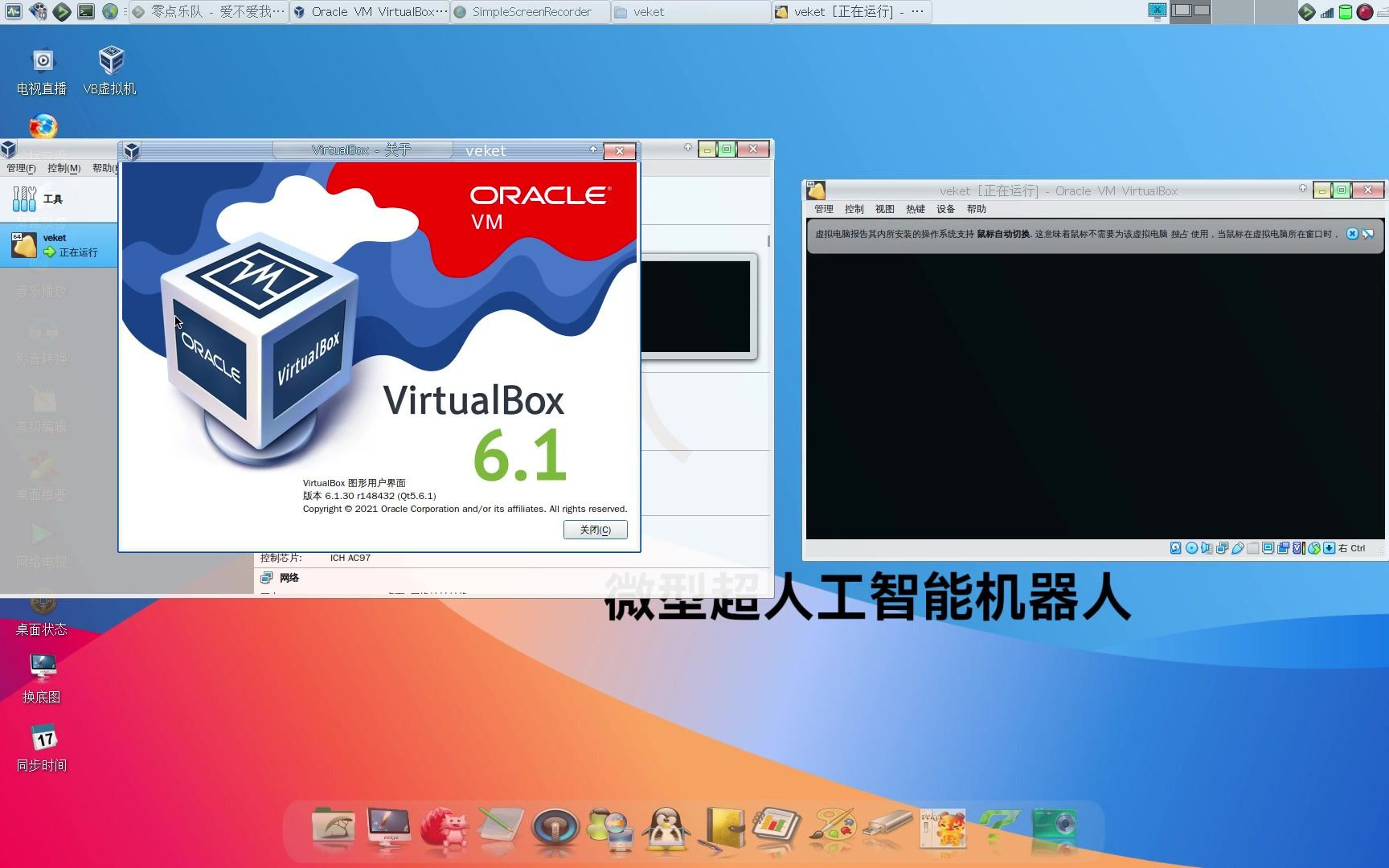Select 工具 tools entry in VirtualBox Manager

[59, 198]
